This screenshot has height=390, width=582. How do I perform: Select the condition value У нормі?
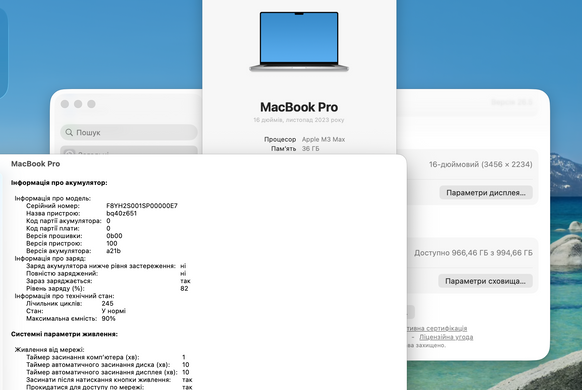coord(114,311)
